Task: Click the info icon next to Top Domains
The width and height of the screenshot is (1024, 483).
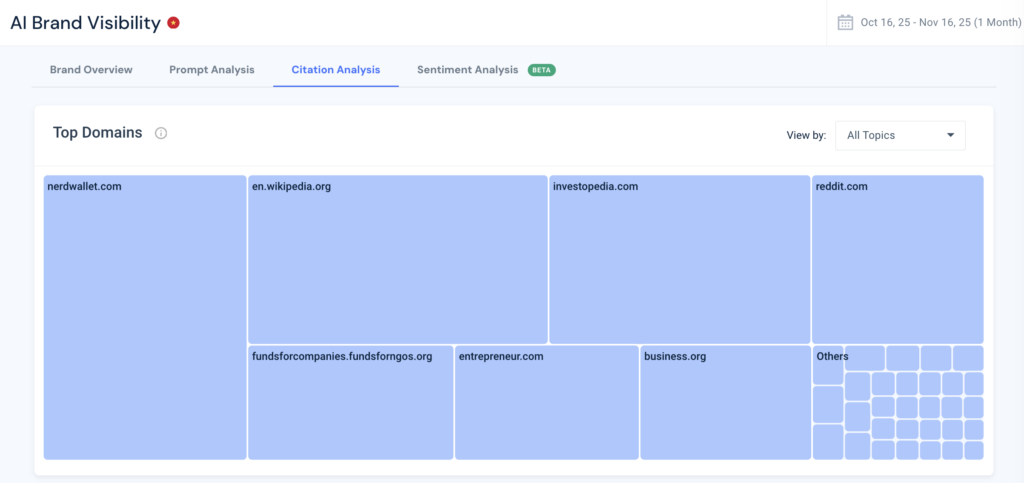Action: point(161,133)
